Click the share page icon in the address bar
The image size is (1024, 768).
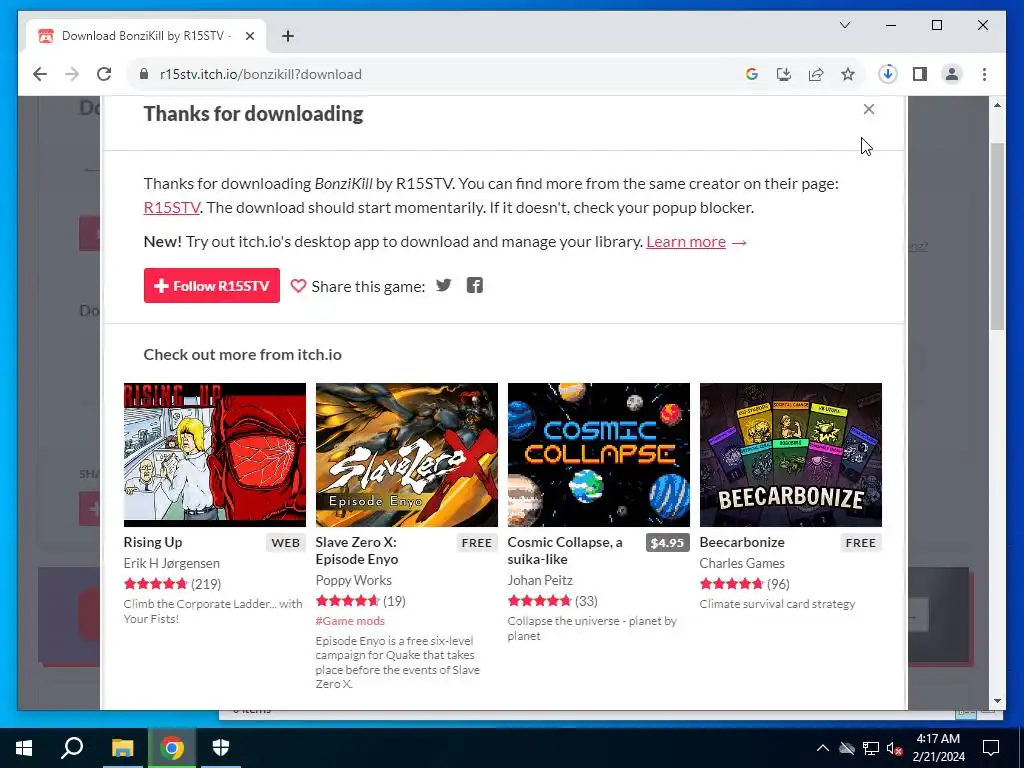tap(816, 74)
